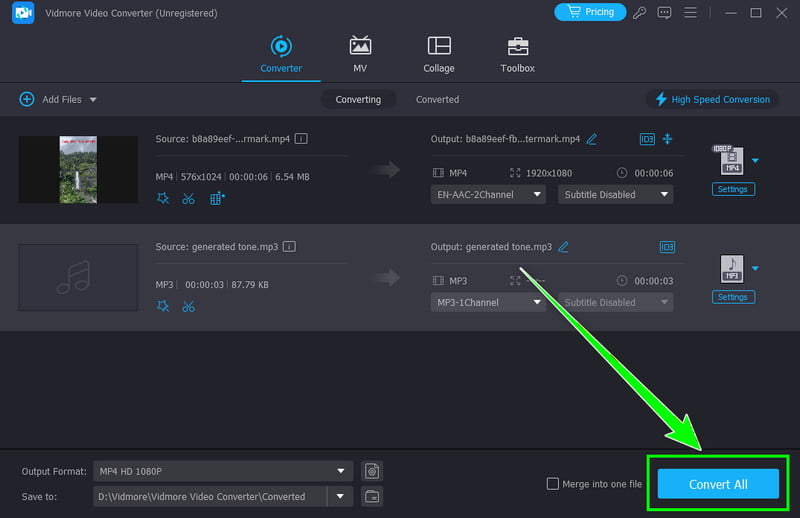
Task: Click the MP3 format icon on the audio row
Action: 731,269
